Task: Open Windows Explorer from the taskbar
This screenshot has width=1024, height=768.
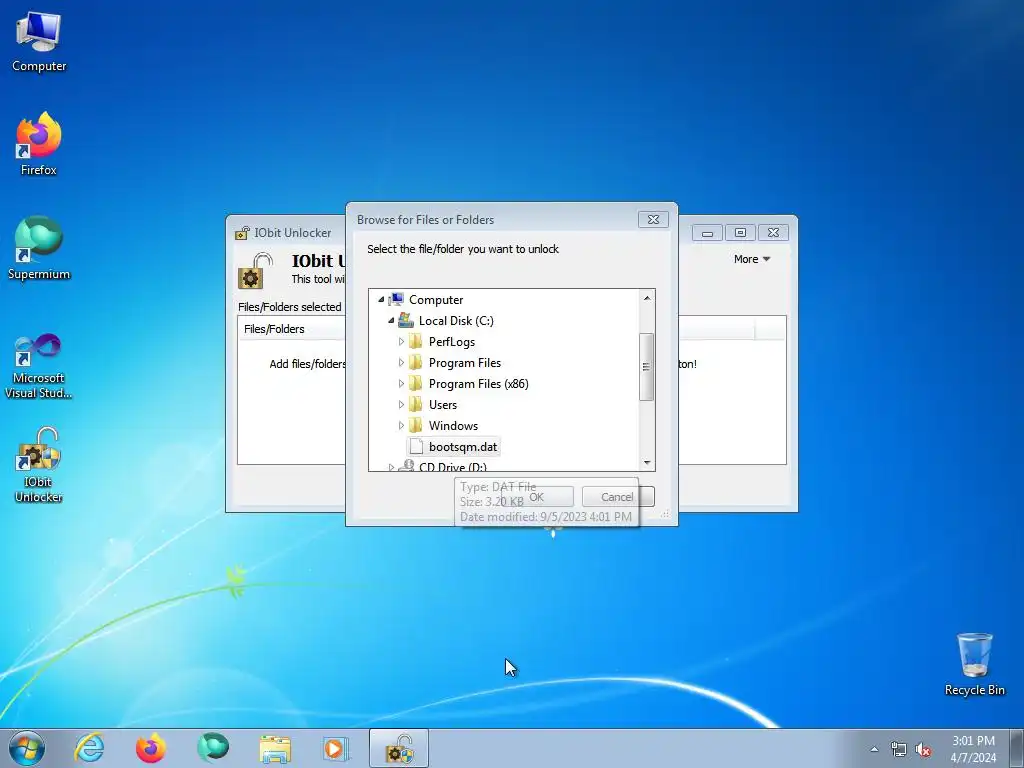Action: pos(275,748)
